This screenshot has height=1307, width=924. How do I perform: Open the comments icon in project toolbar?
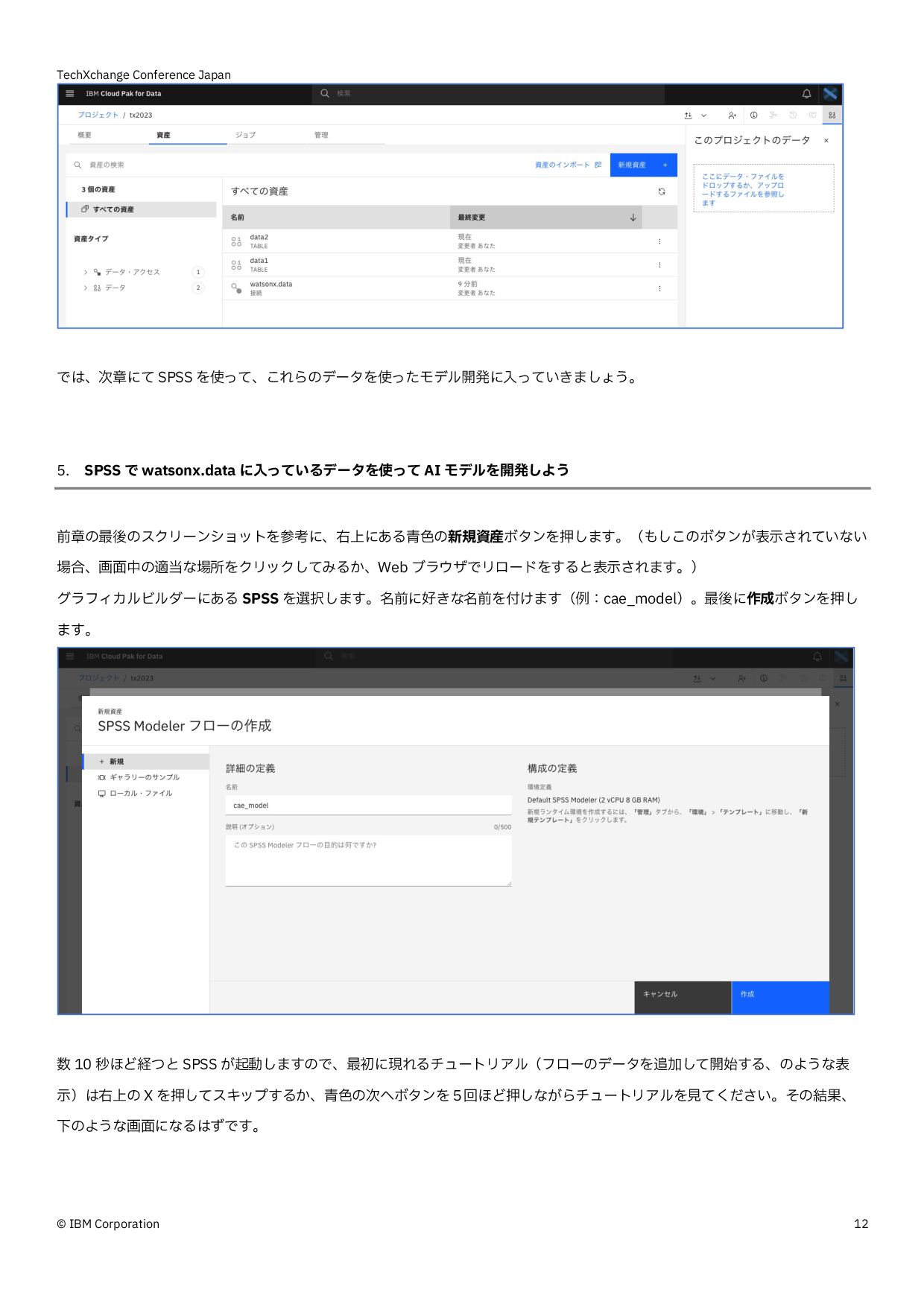[812, 115]
